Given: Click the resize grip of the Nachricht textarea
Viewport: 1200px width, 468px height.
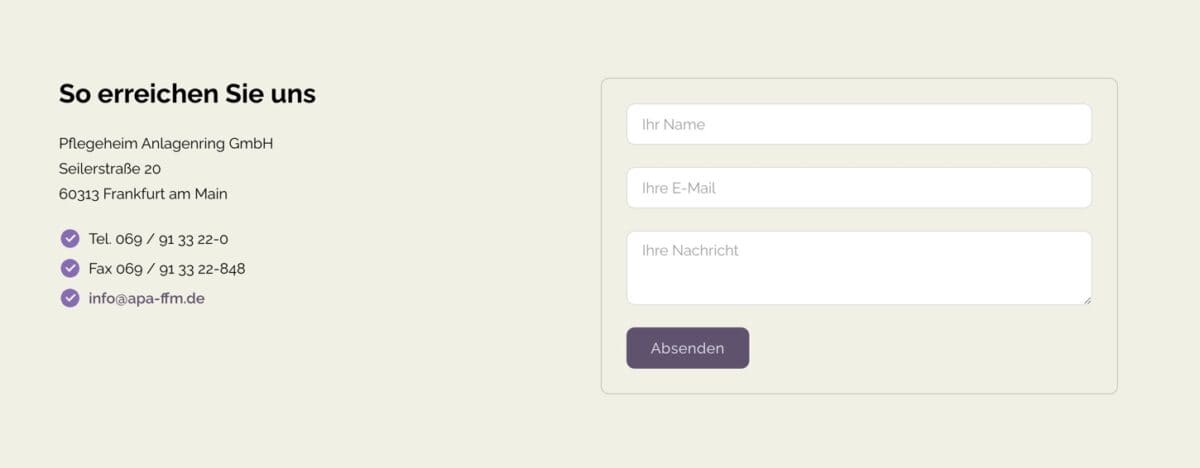Looking at the screenshot, I should (x=1086, y=299).
